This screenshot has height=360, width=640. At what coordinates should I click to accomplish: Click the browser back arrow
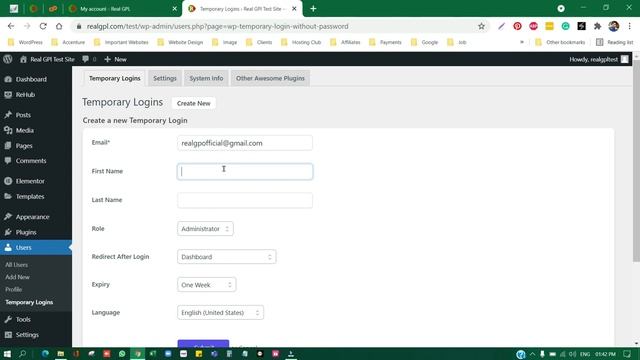tap(11, 26)
